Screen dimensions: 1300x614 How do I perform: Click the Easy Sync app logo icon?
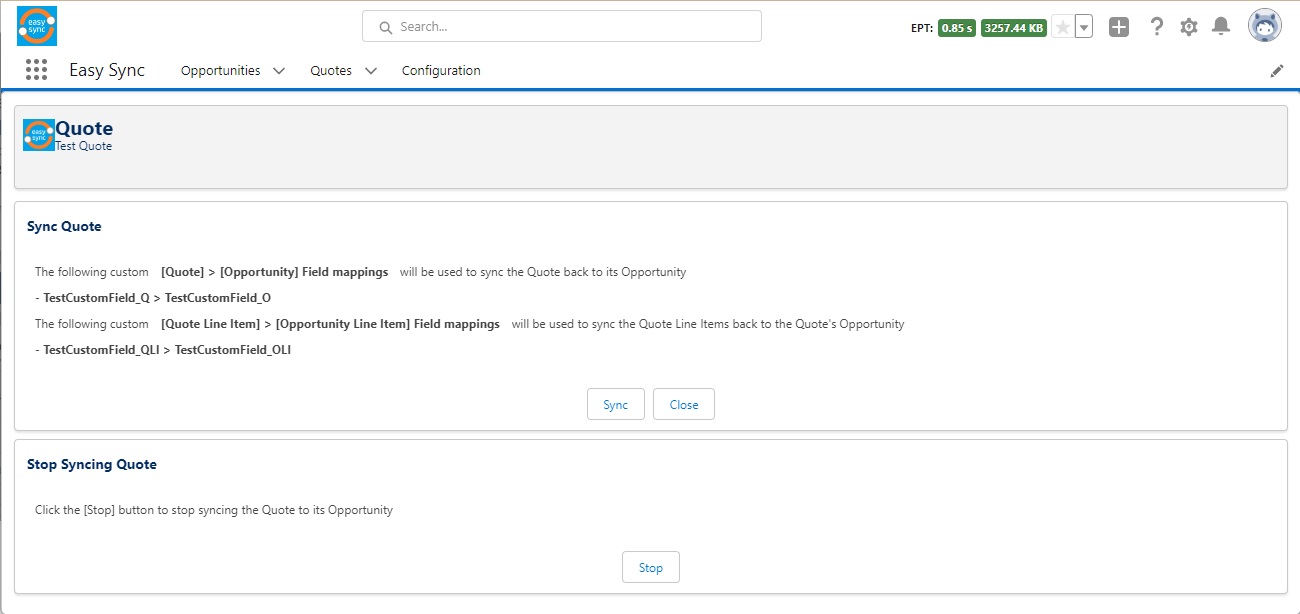coord(35,26)
